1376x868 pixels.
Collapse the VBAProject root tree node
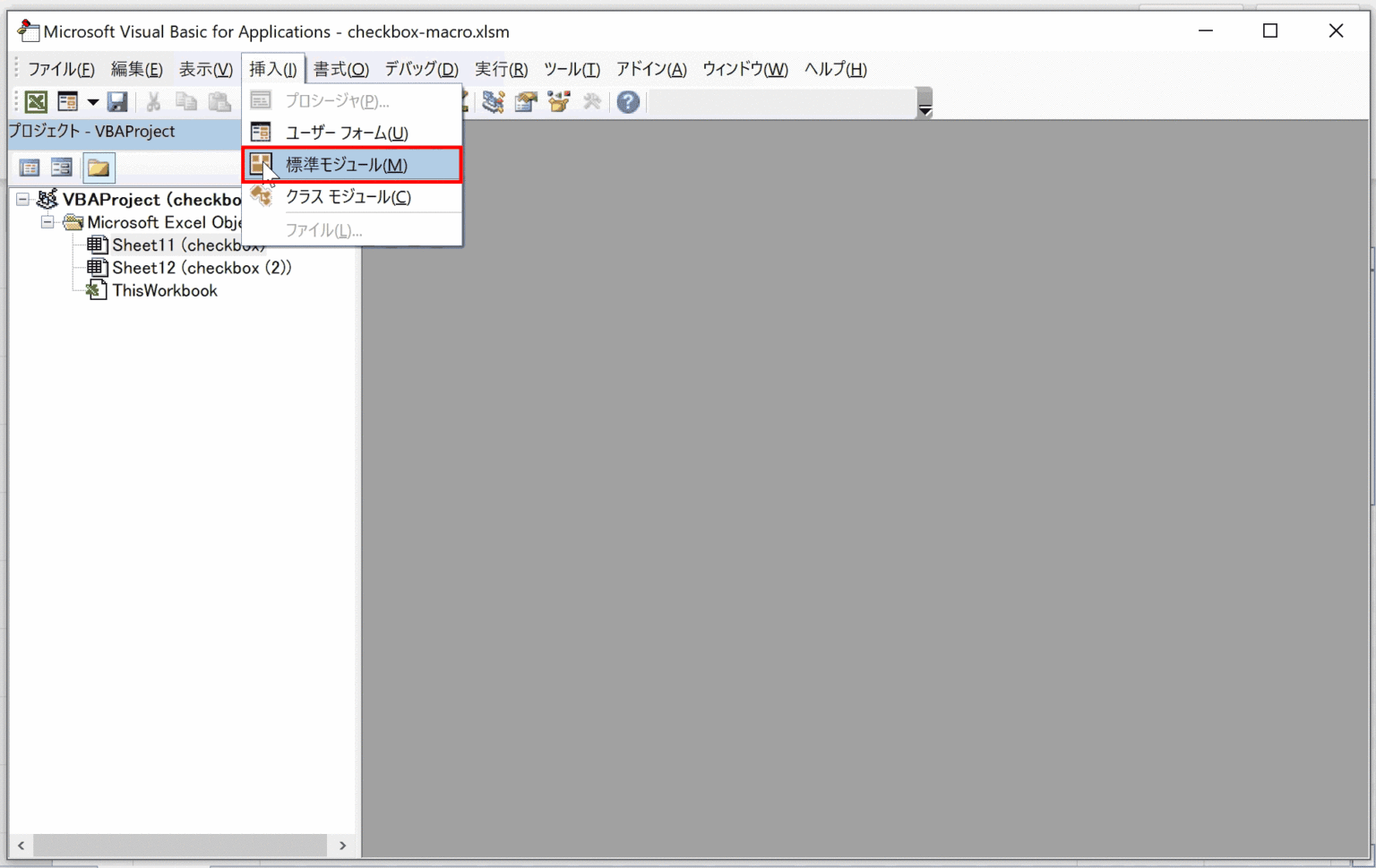point(23,200)
